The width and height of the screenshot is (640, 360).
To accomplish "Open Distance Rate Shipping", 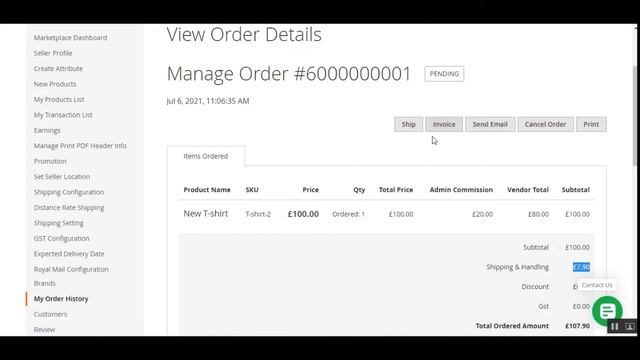I will pyautogui.click(x=69, y=208).
